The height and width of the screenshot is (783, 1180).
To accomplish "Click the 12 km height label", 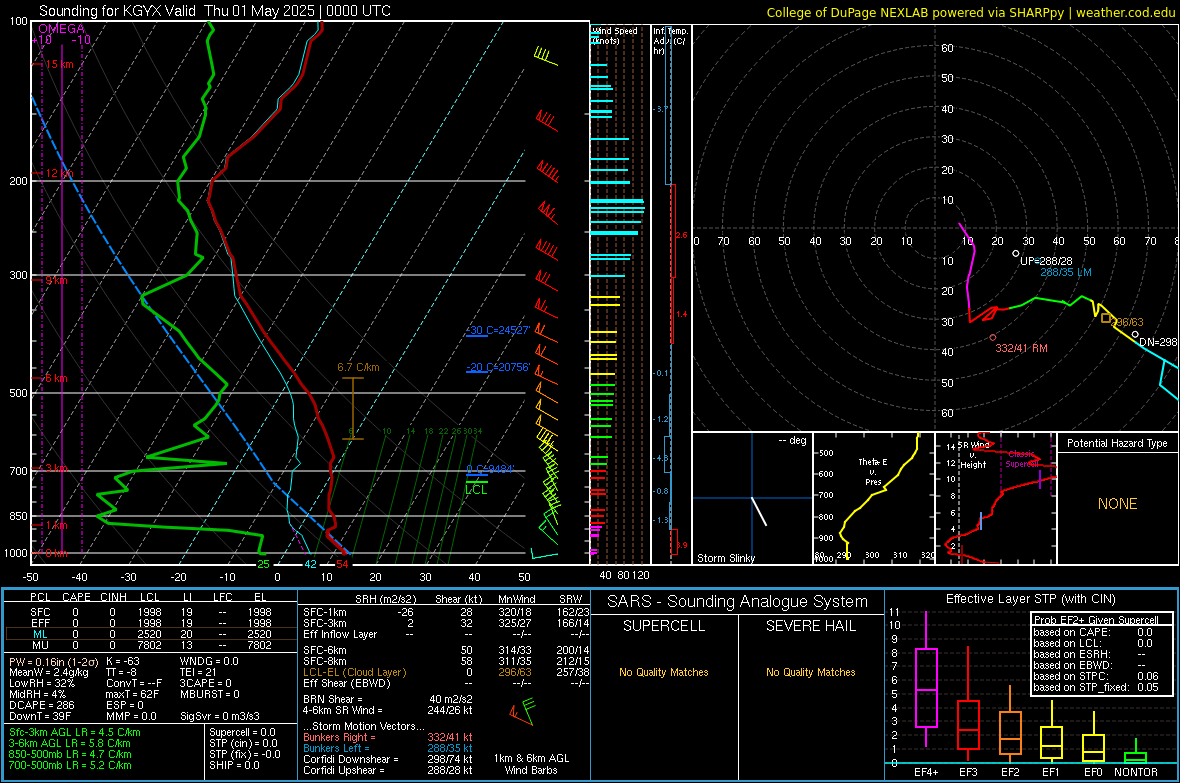I will [x=59, y=173].
